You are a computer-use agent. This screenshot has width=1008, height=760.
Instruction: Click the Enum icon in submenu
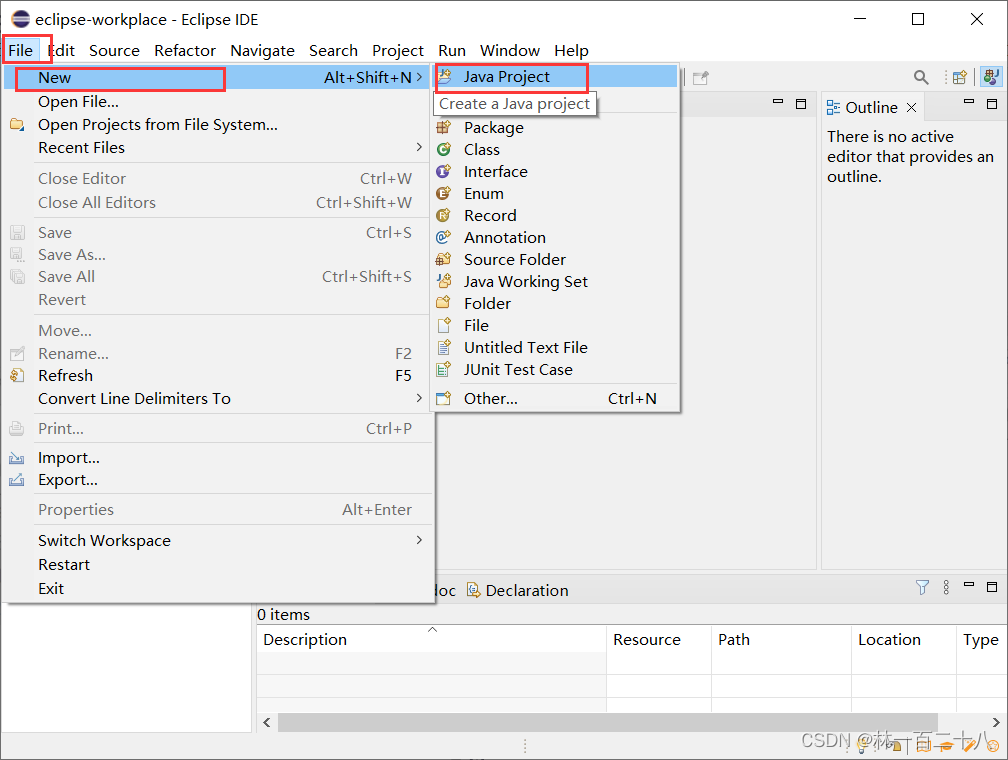(x=444, y=193)
